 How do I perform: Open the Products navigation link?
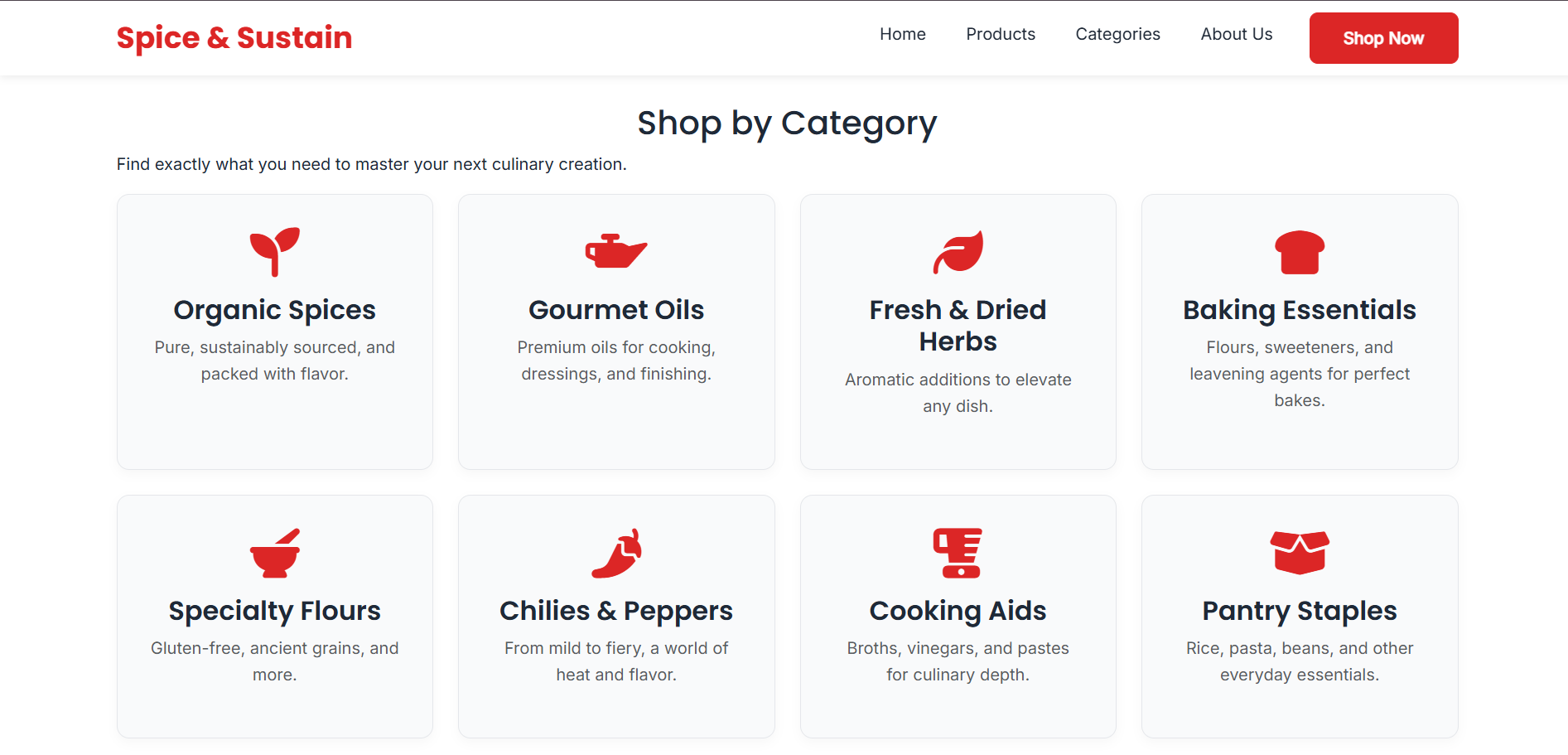pyautogui.click(x=1001, y=34)
